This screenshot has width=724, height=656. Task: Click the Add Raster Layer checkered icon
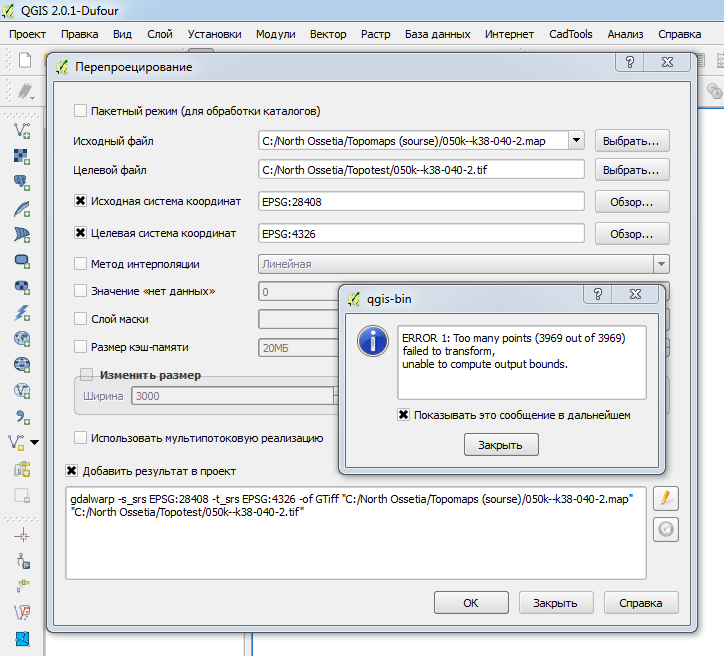point(22,156)
